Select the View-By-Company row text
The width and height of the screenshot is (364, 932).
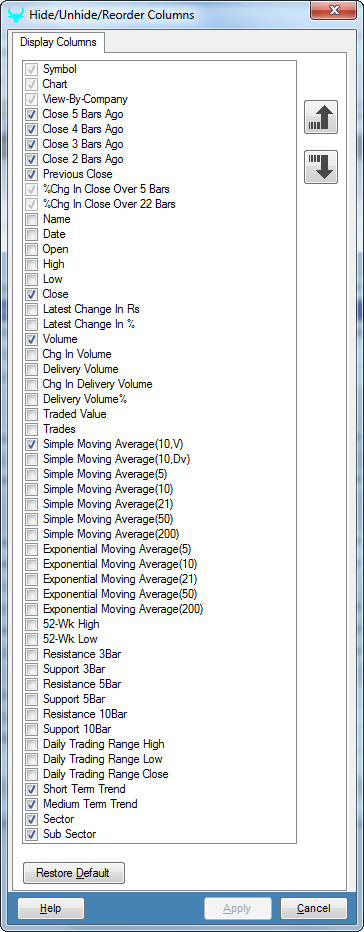[x=85, y=99]
